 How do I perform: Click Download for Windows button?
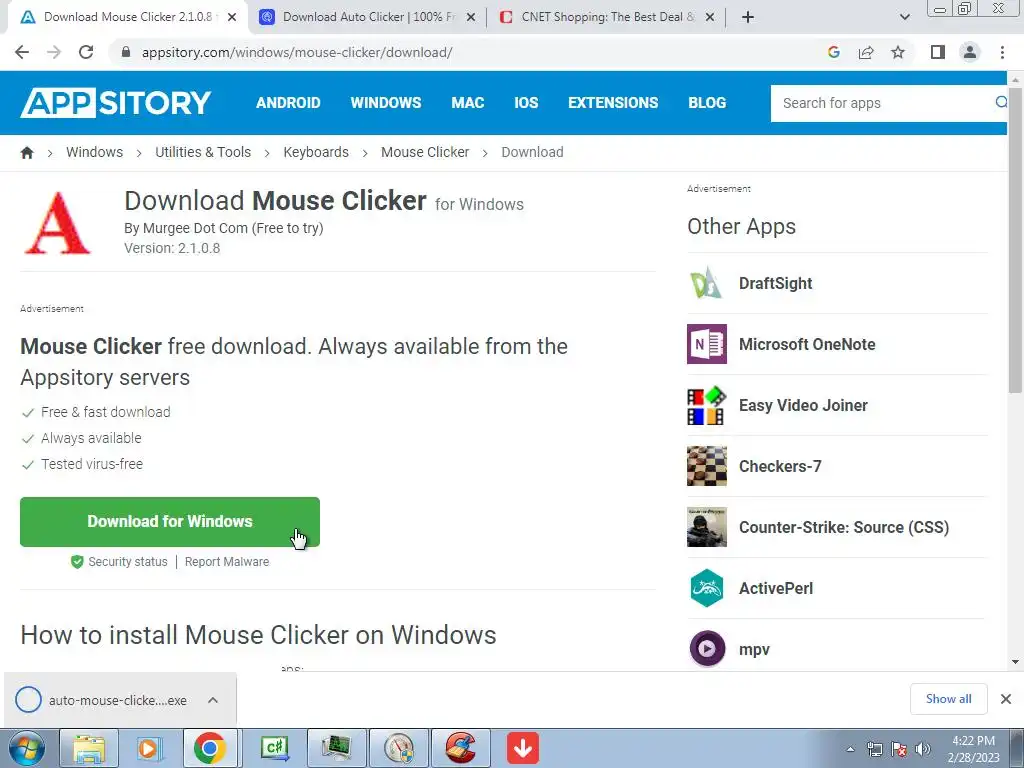pos(170,522)
